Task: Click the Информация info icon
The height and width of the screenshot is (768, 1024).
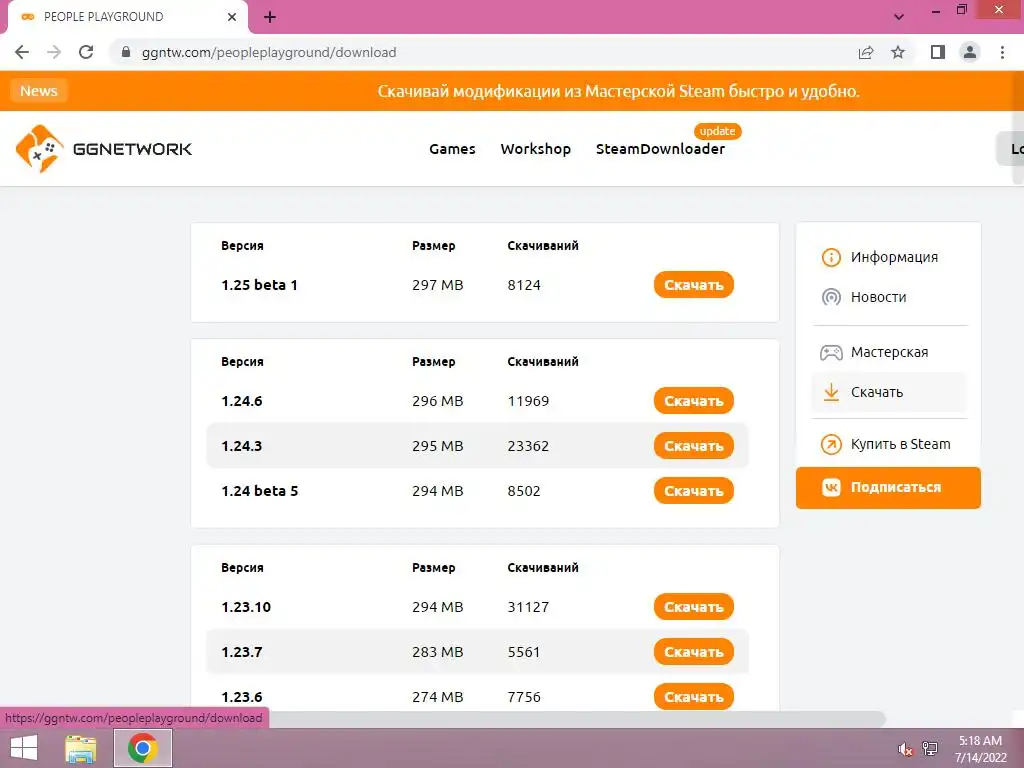Action: pyautogui.click(x=831, y=257)
